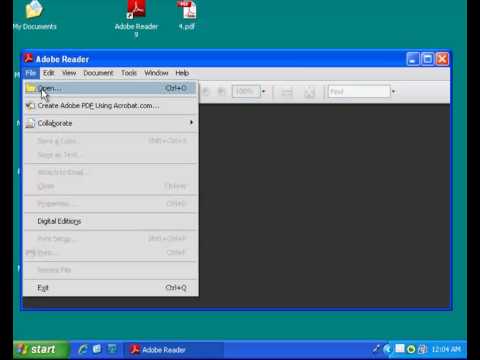Click the Collaborate icon
The height and width of the screenshot is (360, 480).
(30, 123)
